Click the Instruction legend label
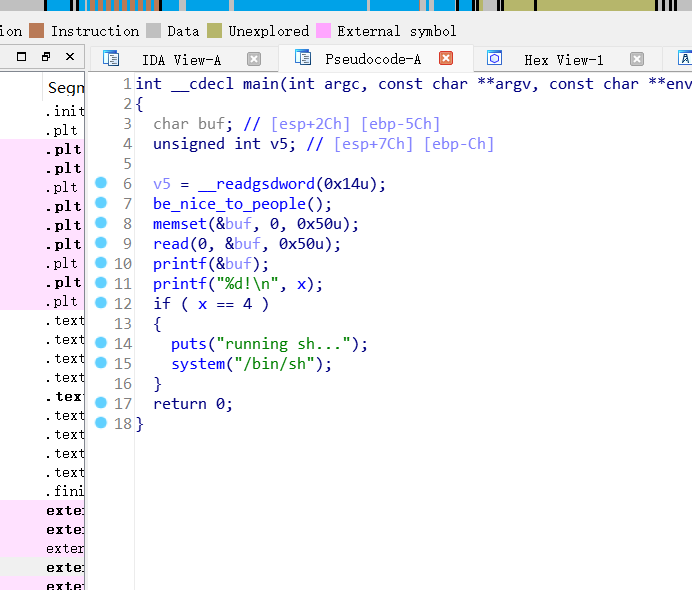 pos(95,31)
